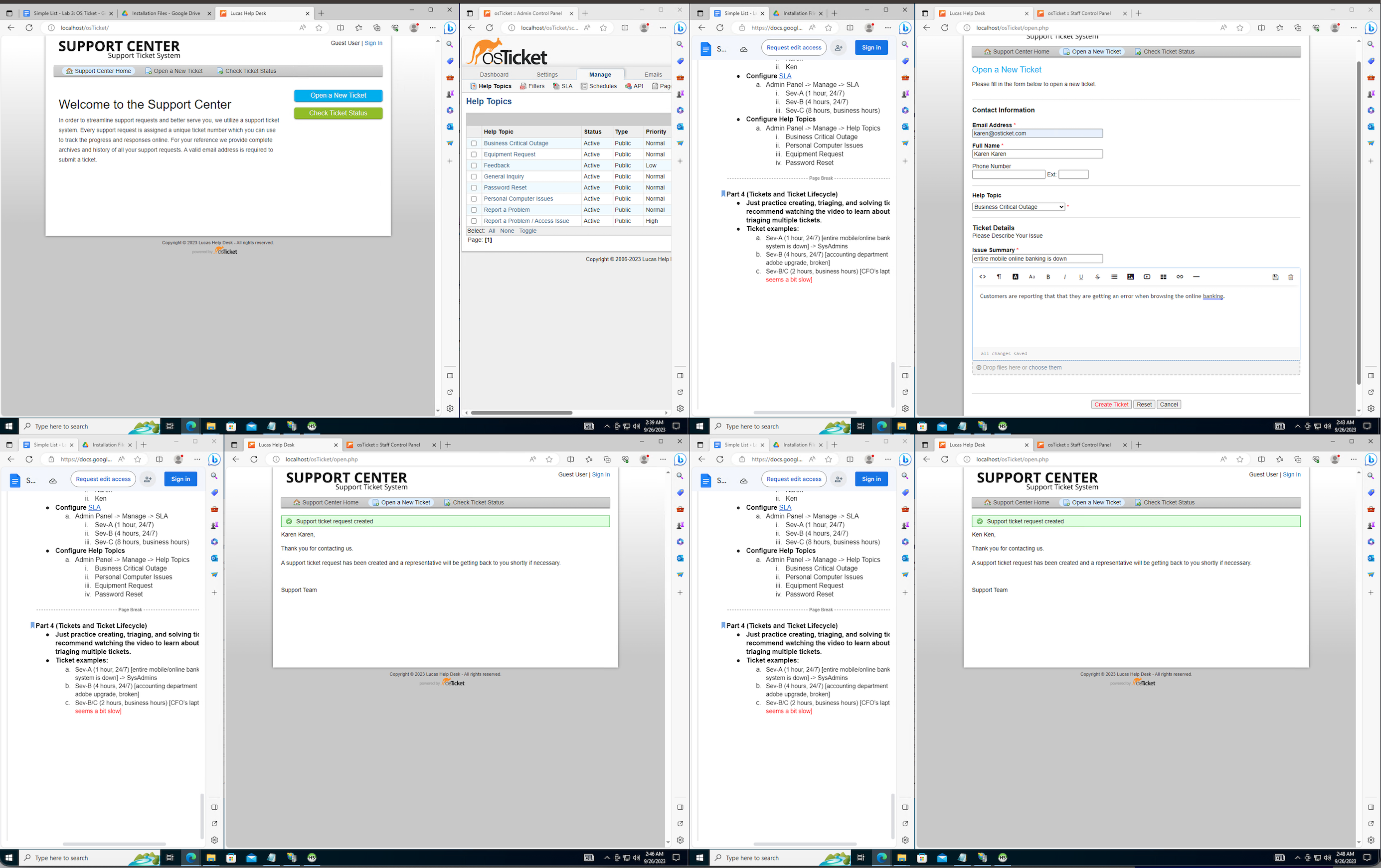The height and width of the screenshot is (868, 1381).
Task: Open the Help Topic dropdown showing Business Critical Outage
Action: (1018, 207)
